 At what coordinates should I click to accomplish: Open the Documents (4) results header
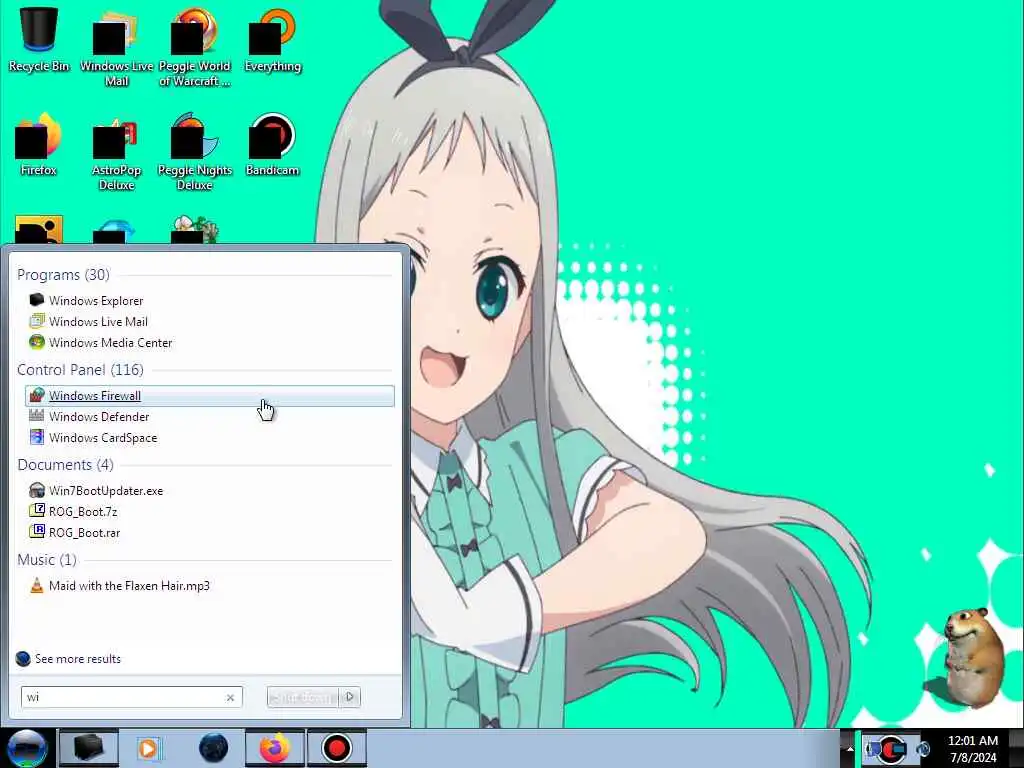[65, 464]
